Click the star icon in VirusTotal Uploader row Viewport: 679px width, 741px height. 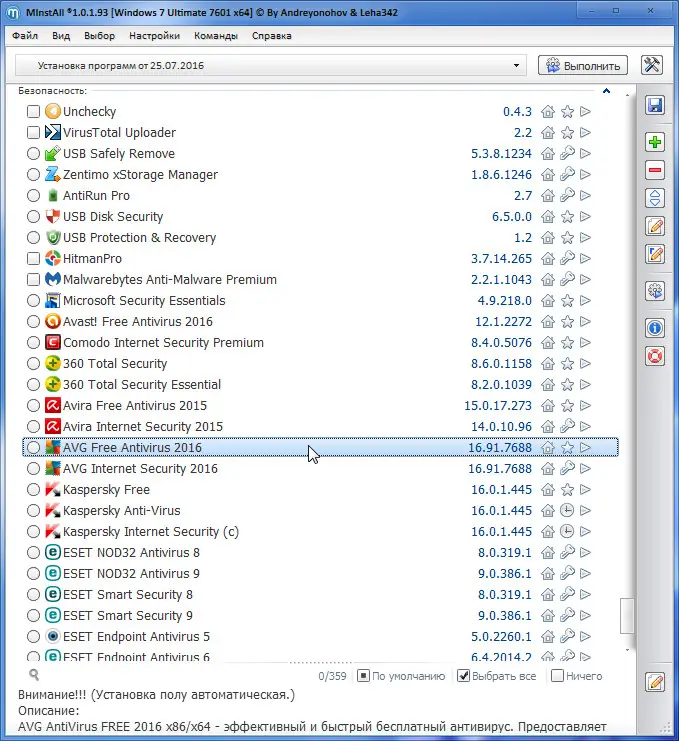coord(567,133)
